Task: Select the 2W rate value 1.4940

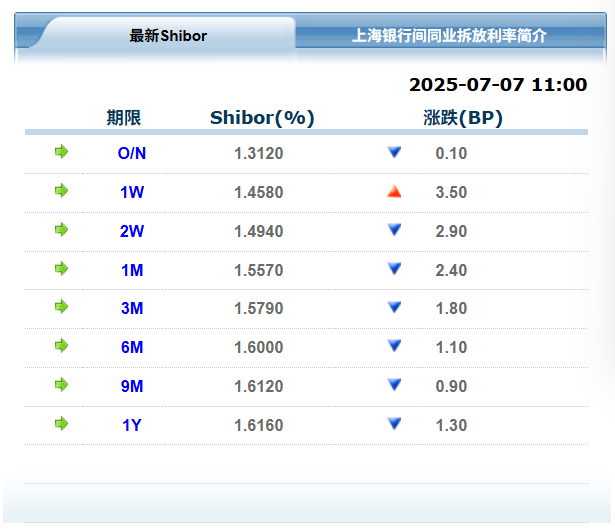Action: click(x=258, y=231)
